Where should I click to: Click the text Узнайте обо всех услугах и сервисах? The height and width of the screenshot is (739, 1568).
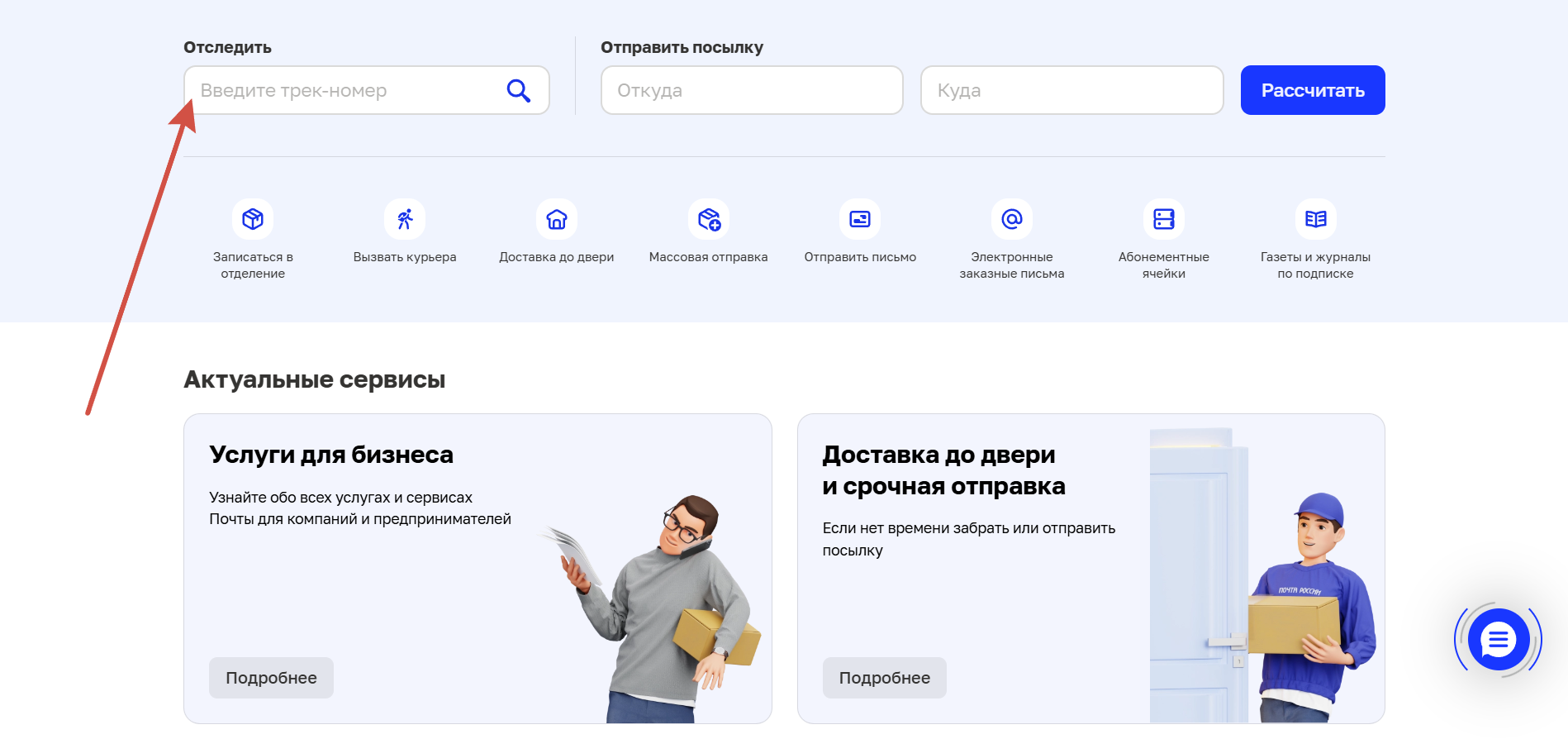coord(340,498)
